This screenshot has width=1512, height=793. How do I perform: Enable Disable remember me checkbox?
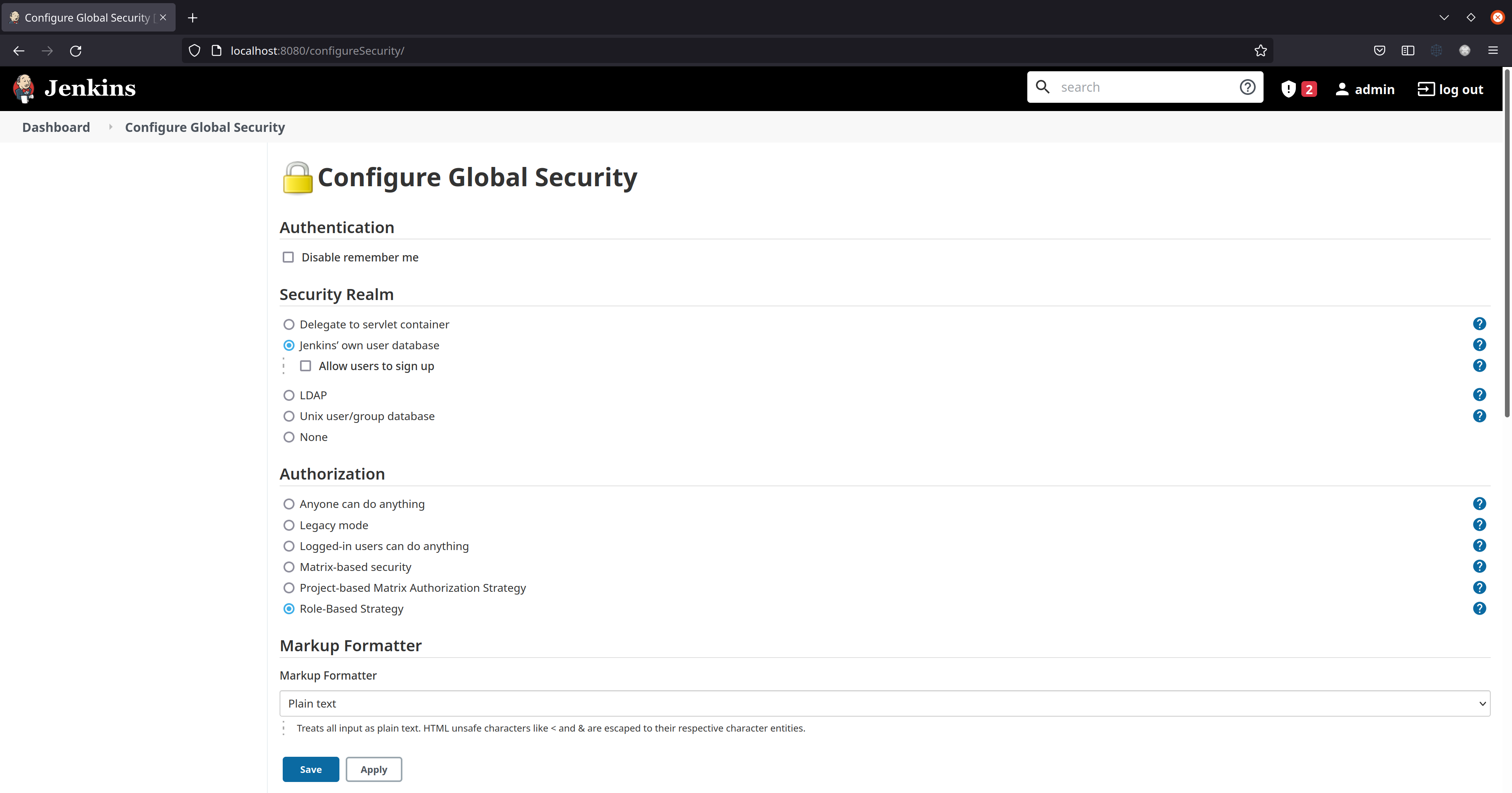[288, 257]
